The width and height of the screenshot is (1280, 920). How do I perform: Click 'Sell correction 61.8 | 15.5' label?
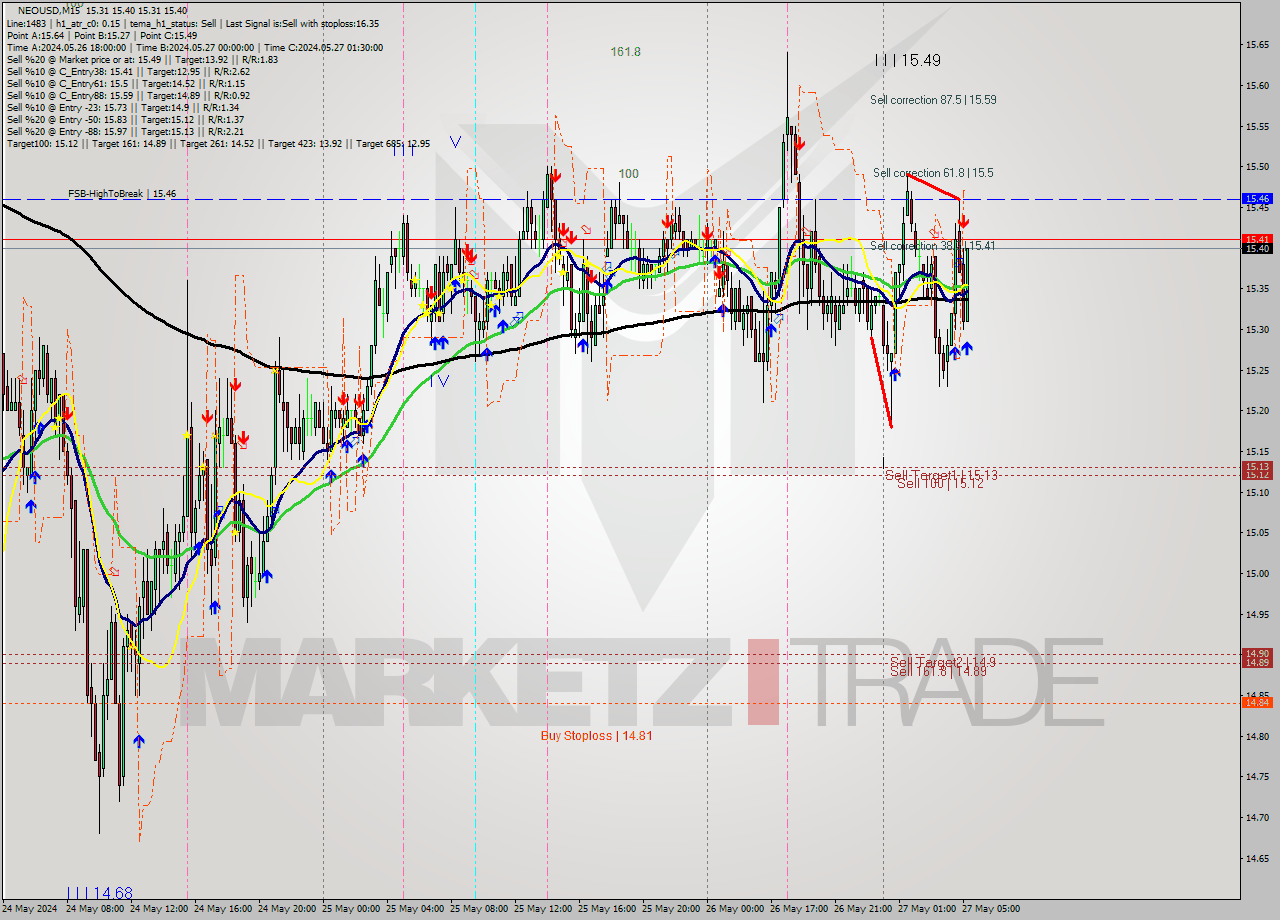(x=933, y=173)
